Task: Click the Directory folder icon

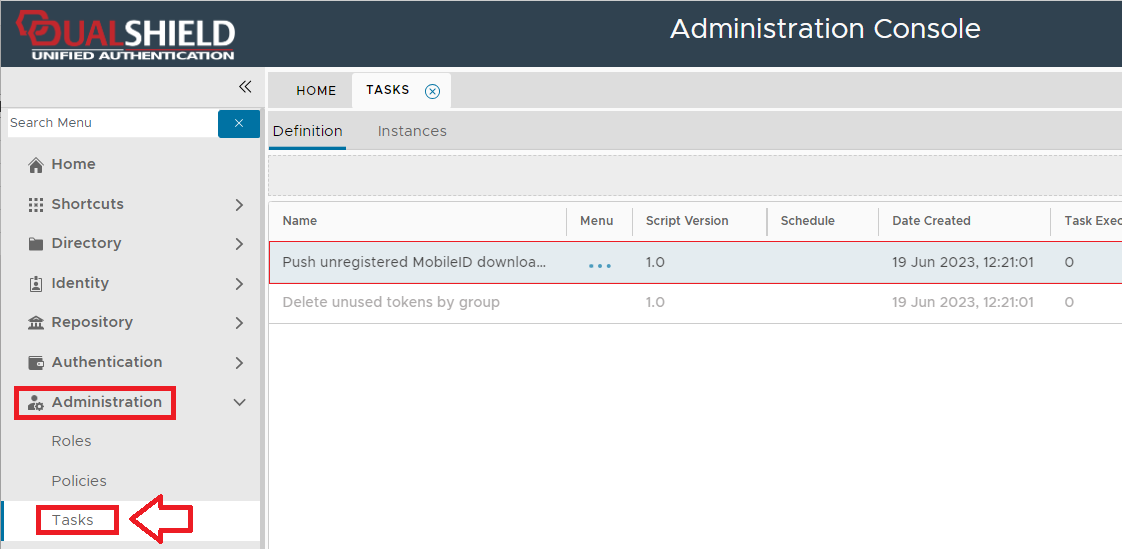Action: 36,244
